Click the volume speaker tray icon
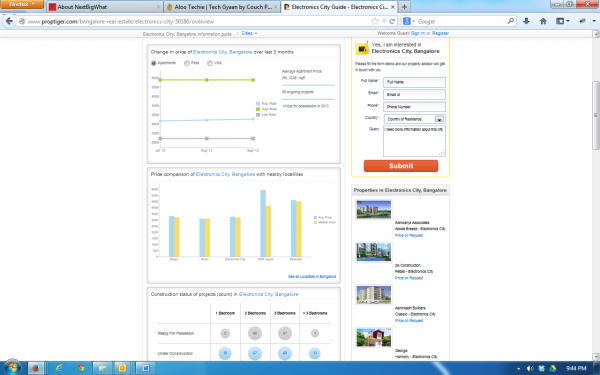The width and height of the screenshot is (600, 375). click(530, 368)
